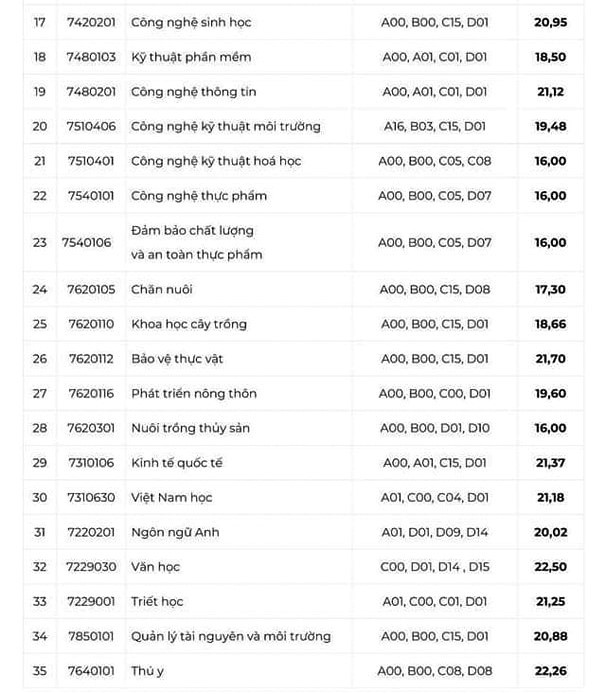
Task: Click the Kinh tế quốc tế major
Action: pyautogui.click(x=177, y=462)
